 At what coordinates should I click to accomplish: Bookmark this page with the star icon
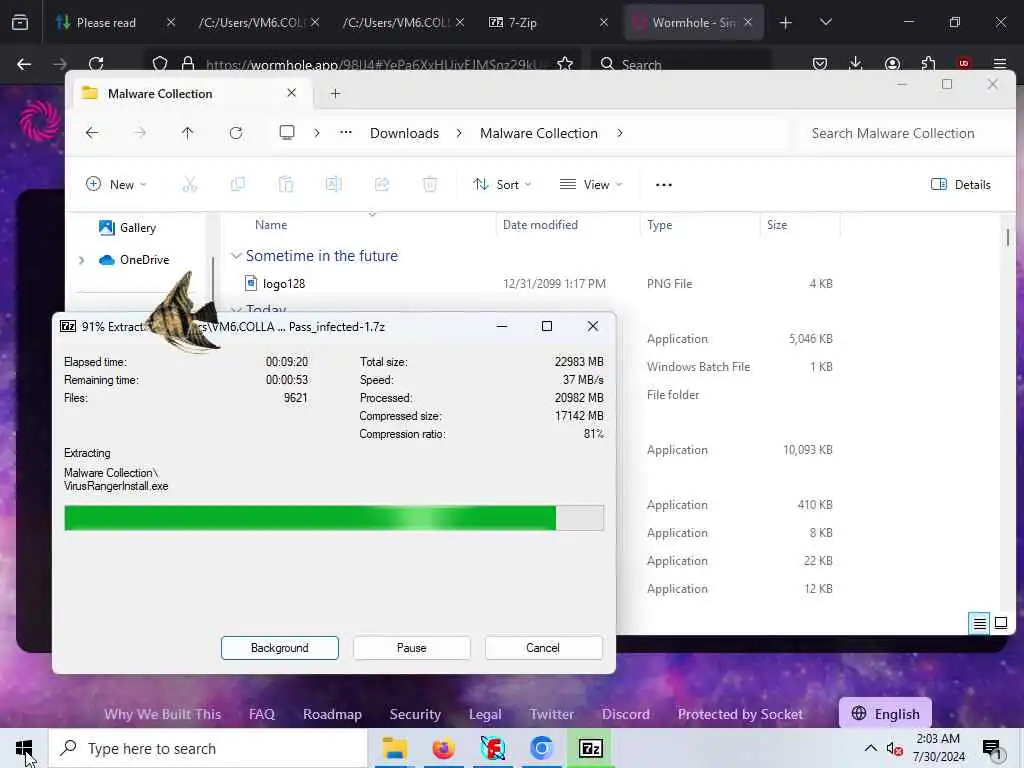pos(565,63)
